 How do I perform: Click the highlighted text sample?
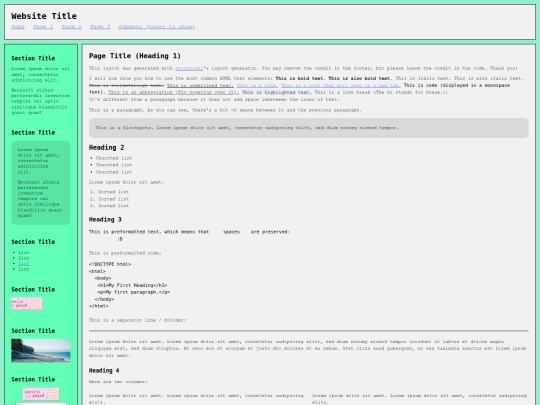pyautogui.click(x=276, y=92)
